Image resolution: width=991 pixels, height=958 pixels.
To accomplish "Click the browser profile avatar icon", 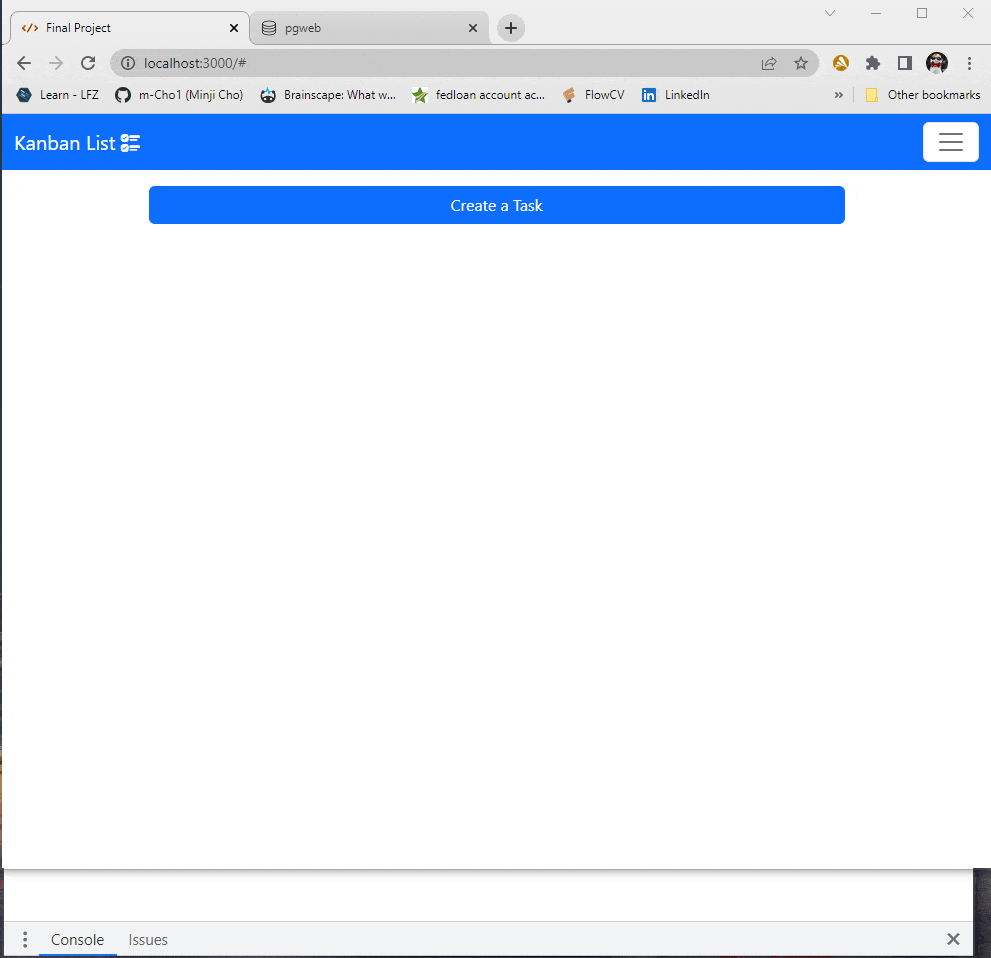I will click(x=936, y=63).
